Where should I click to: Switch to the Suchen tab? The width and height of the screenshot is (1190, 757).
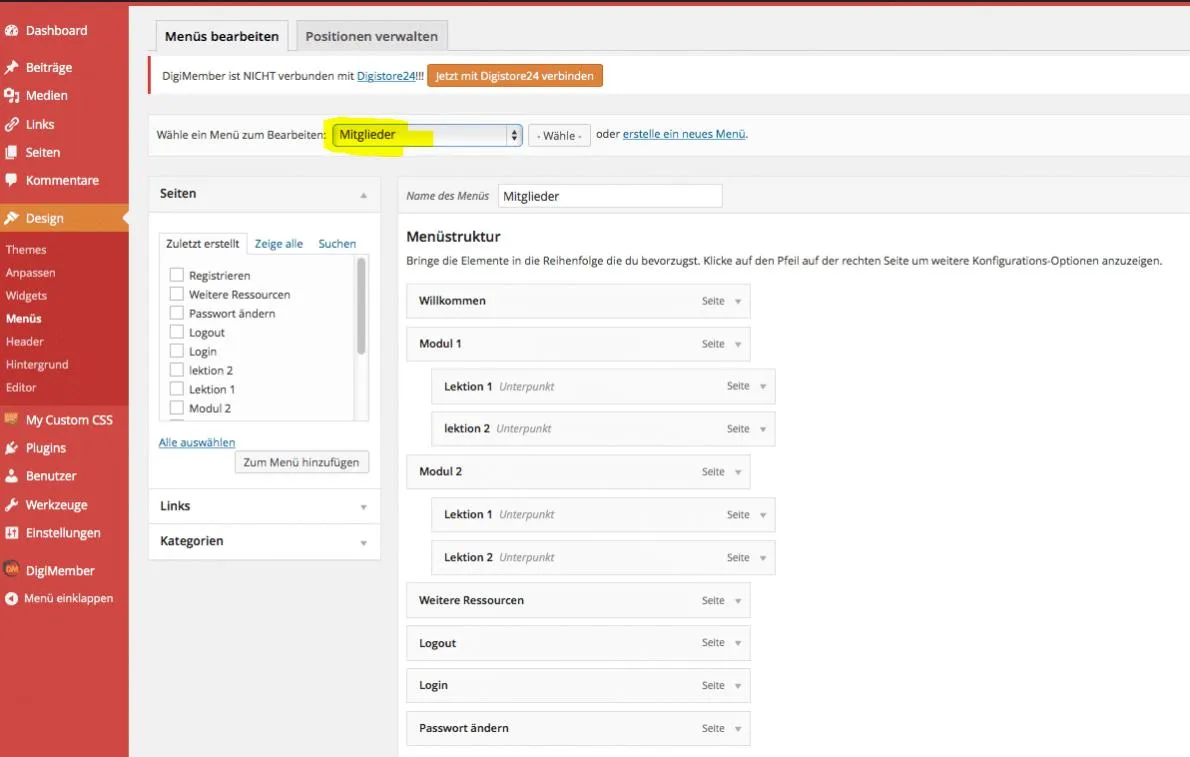point(337,244)
